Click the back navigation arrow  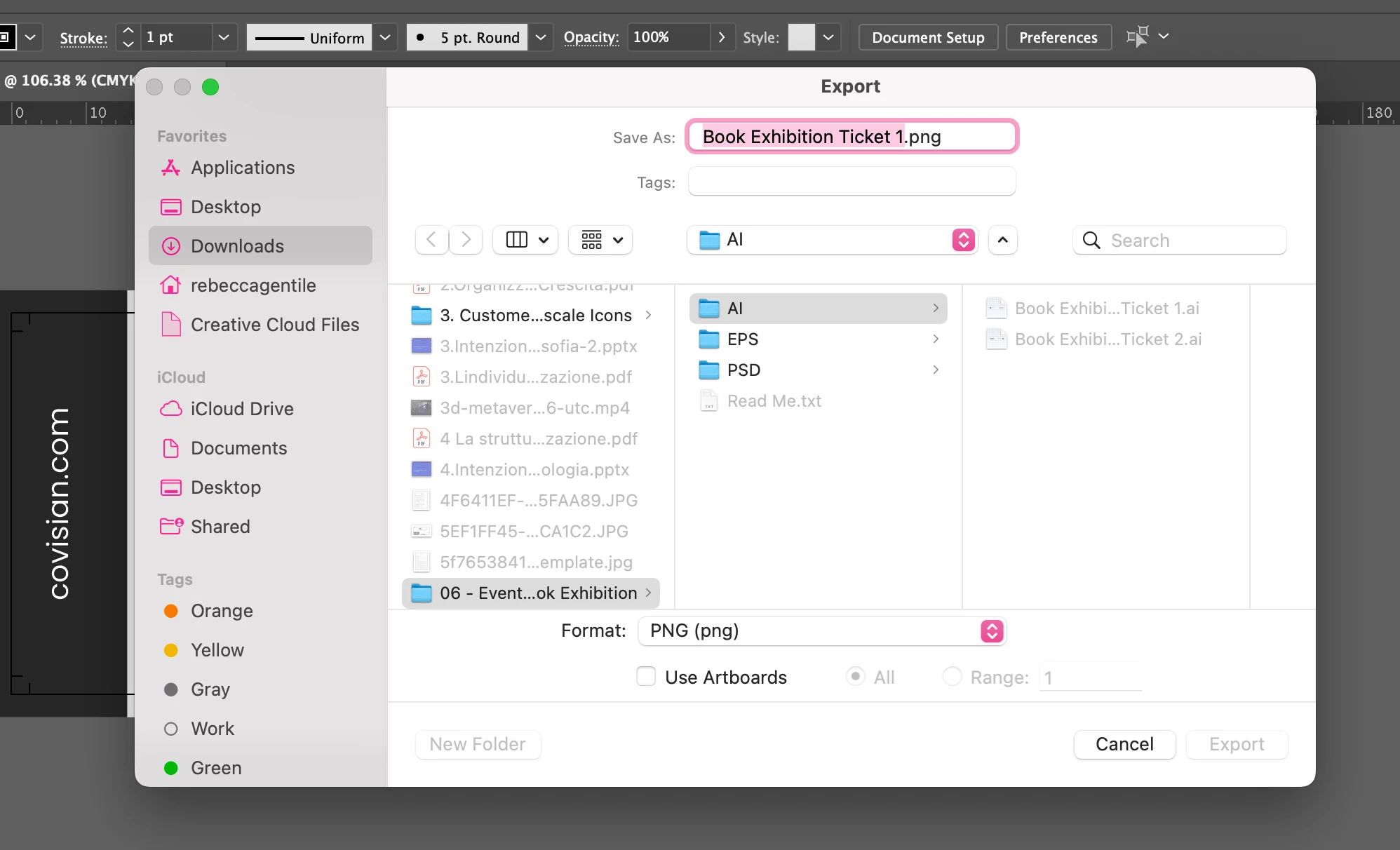click(x=431, y=240)
